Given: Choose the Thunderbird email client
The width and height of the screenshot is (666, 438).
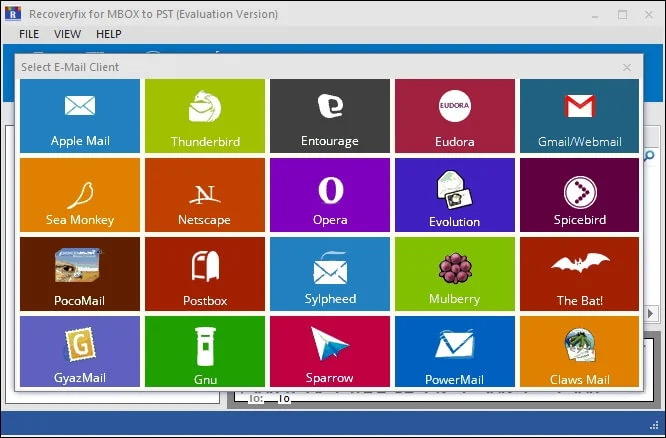Looking at the screenshot, I should pos(205,116).
